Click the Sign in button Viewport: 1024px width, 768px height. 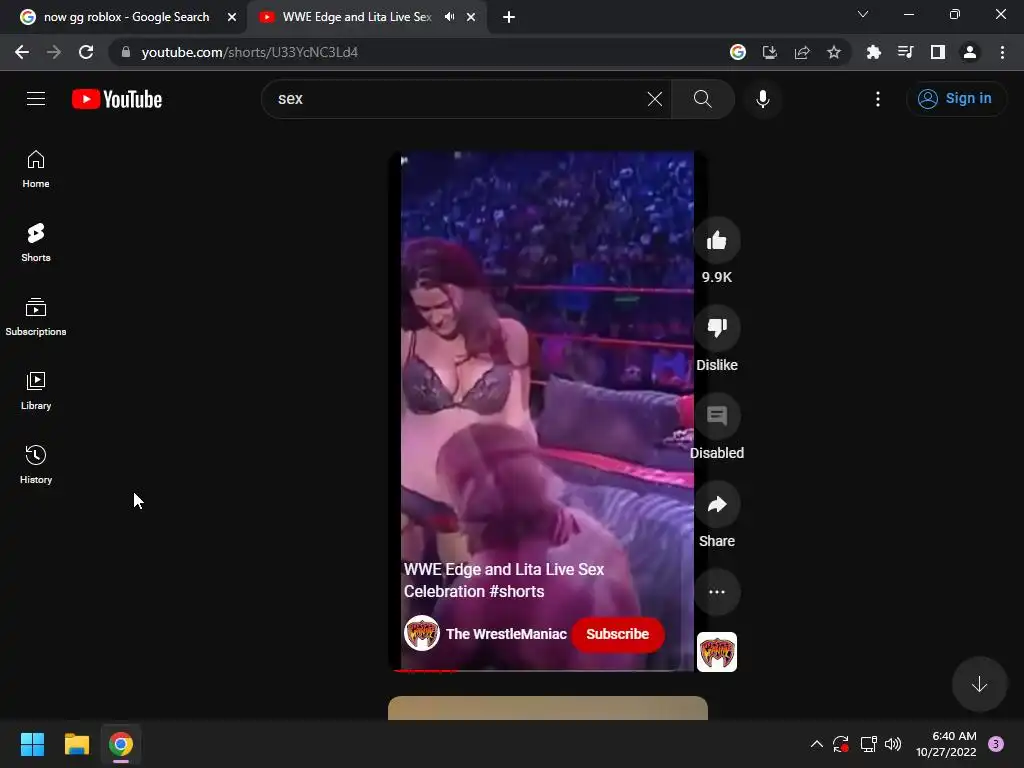coord(956,99)
